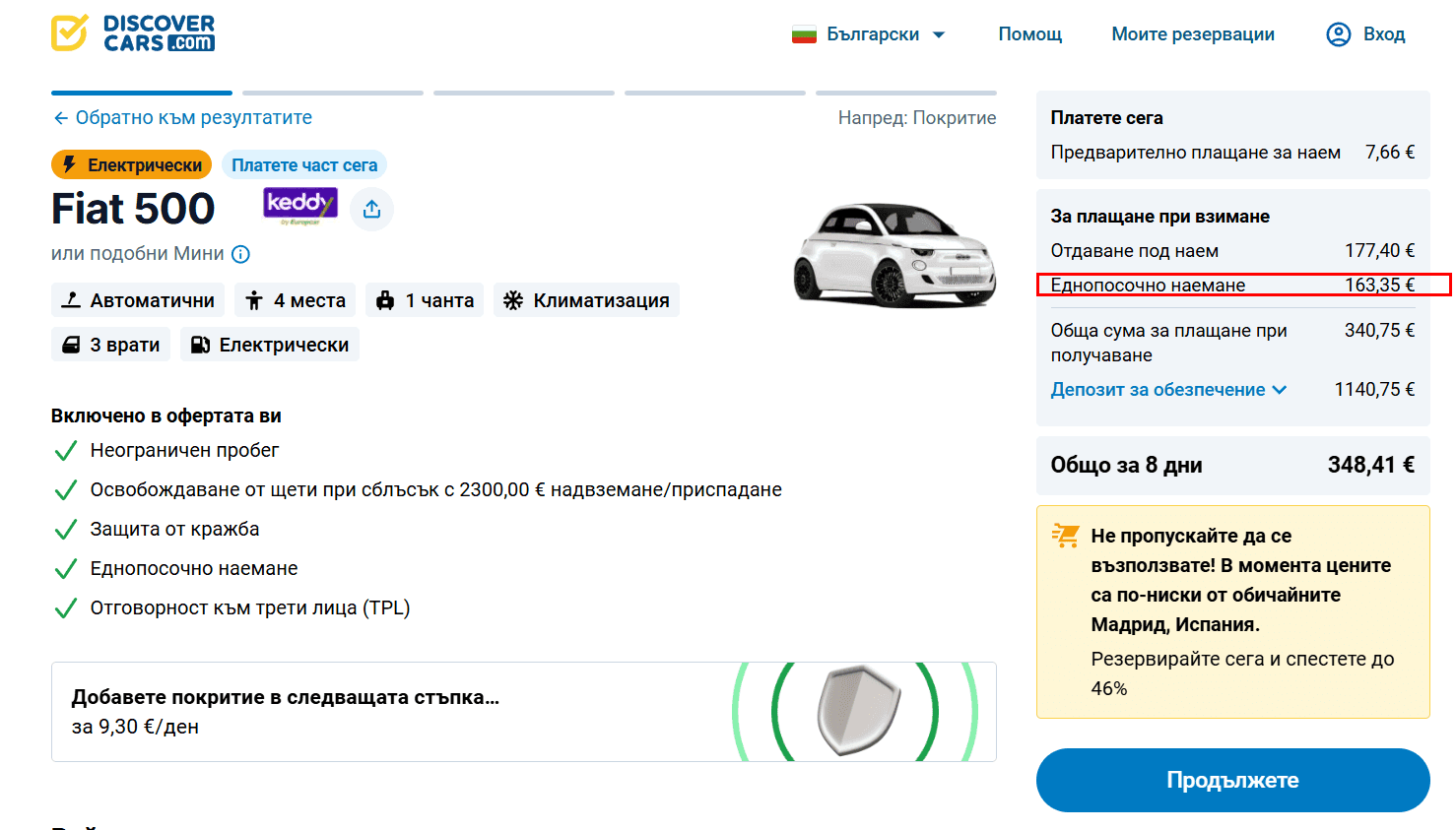Click the Климатизация chip
The image size is (1456, 830).
click(586, 300)
